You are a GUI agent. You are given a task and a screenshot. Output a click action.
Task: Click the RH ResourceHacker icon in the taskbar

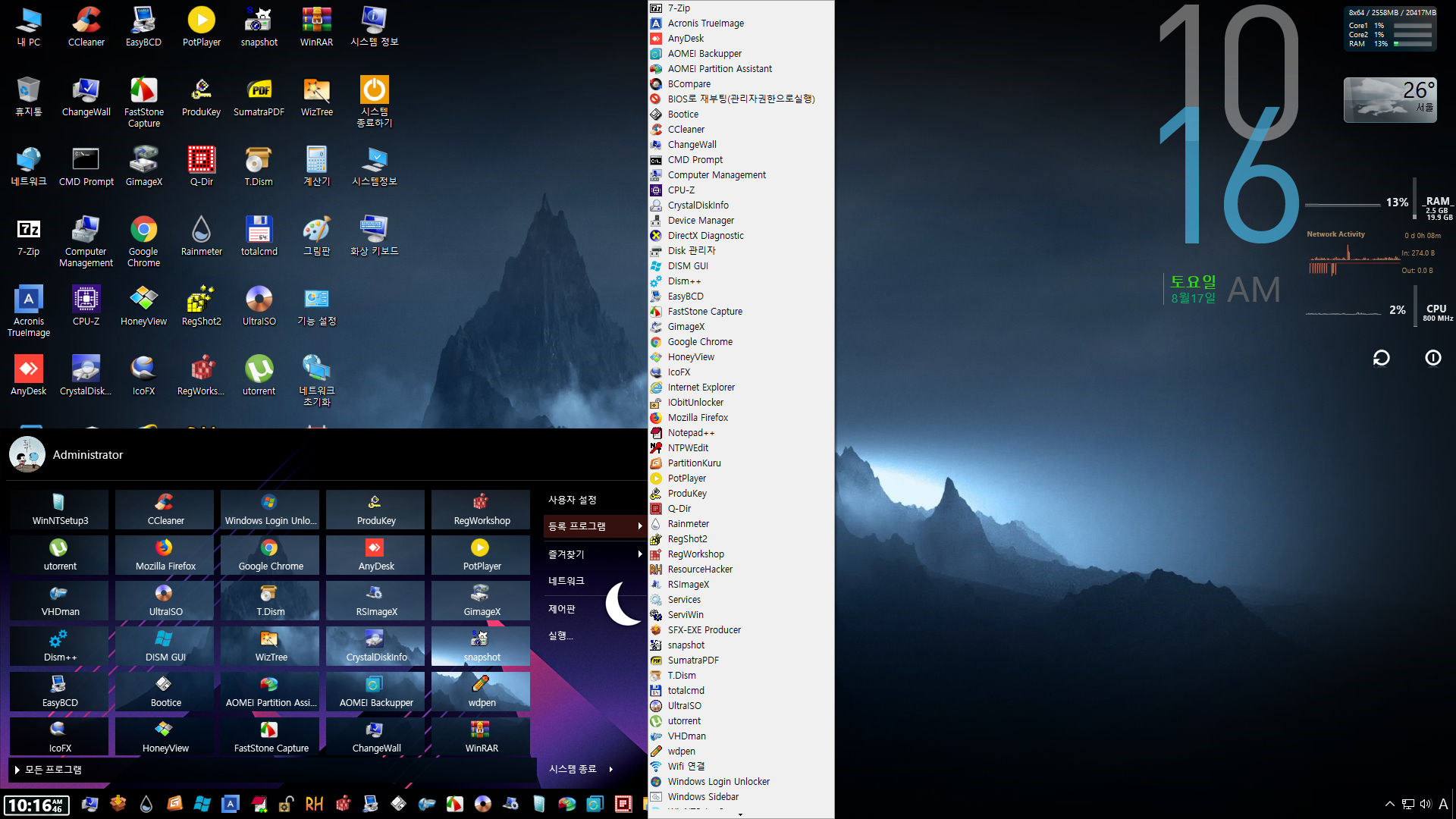[x=314, y=804]
